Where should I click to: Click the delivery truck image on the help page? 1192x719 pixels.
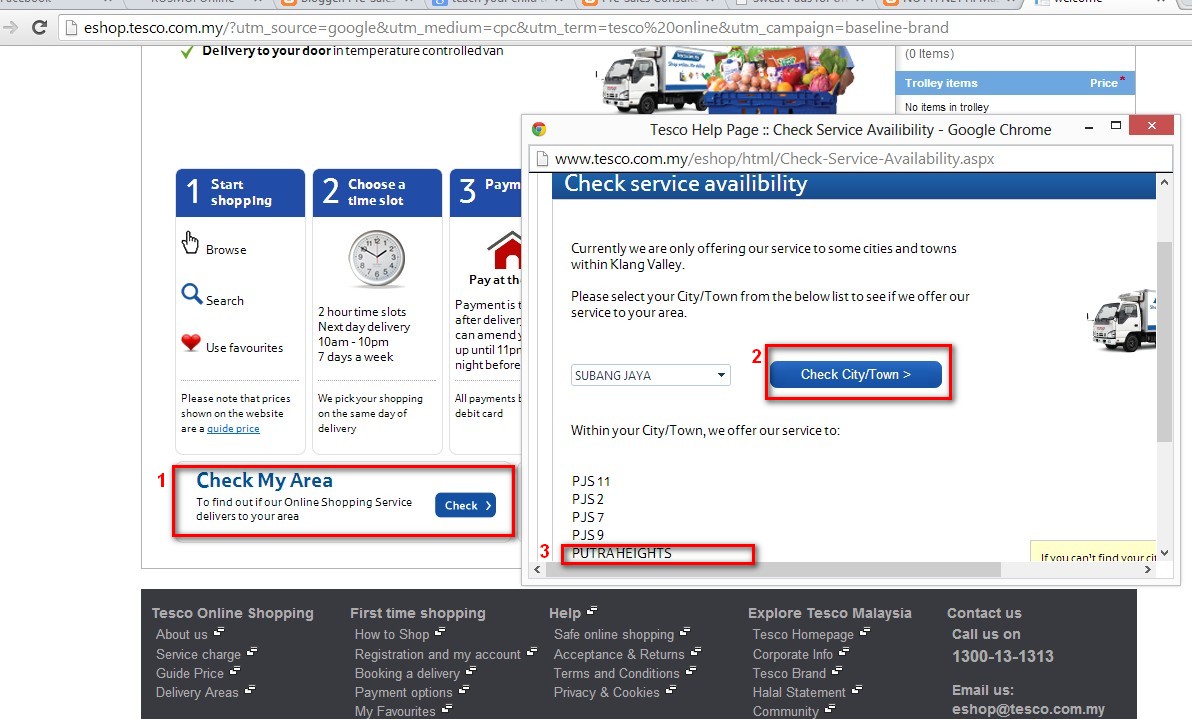1120,320
